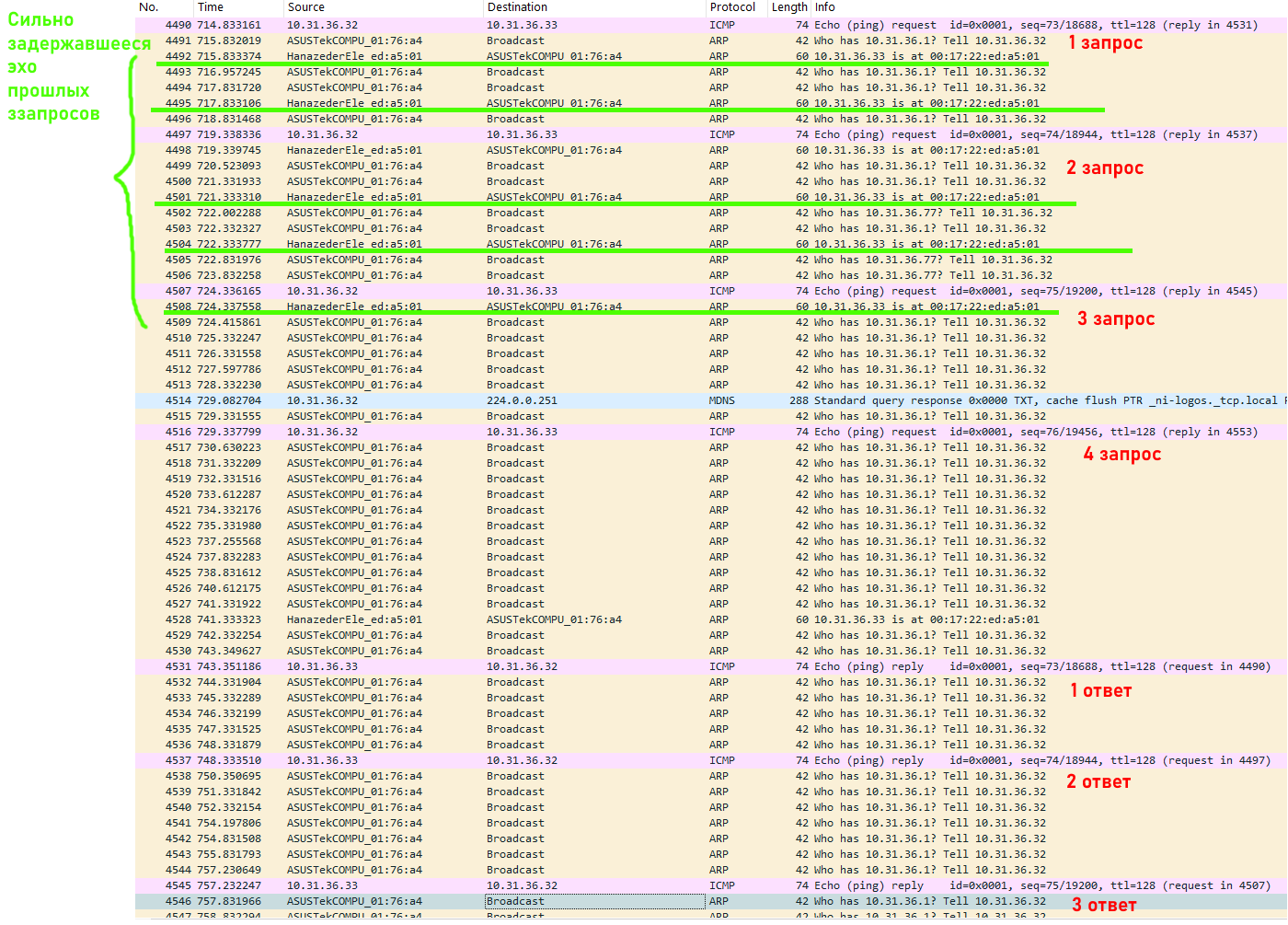
Task: Select MDNS packet number 4514
Action: [x=552, y=400]
